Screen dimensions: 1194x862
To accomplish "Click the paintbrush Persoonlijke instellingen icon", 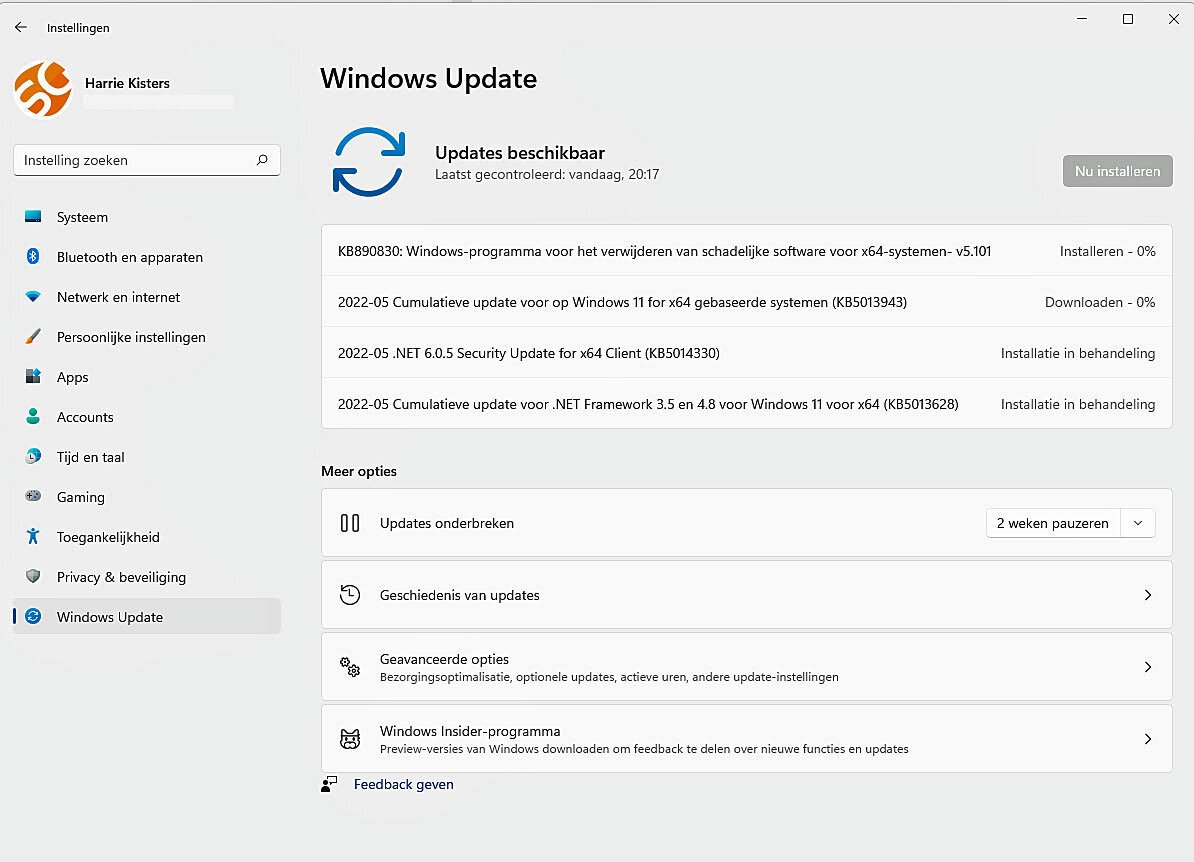I will [x=33, y=337].
